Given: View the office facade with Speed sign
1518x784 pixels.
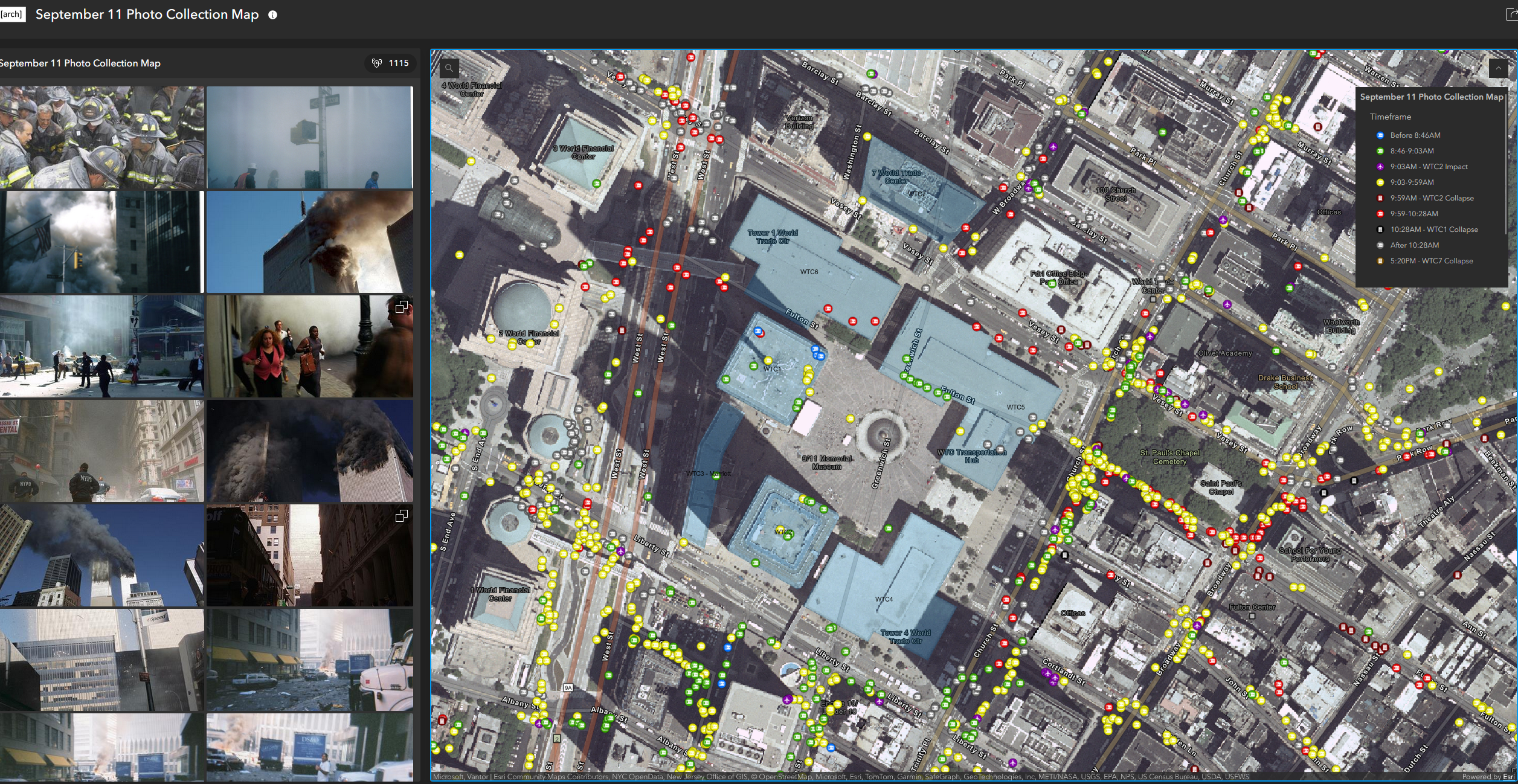Looking at the screenshot, I should pos(101,660).
